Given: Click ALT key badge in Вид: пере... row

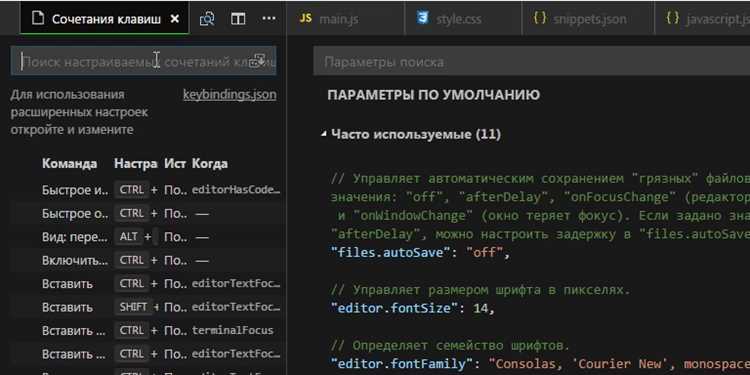Looking at the screenshot, I should pyautogui.click(x=129, y=237).
